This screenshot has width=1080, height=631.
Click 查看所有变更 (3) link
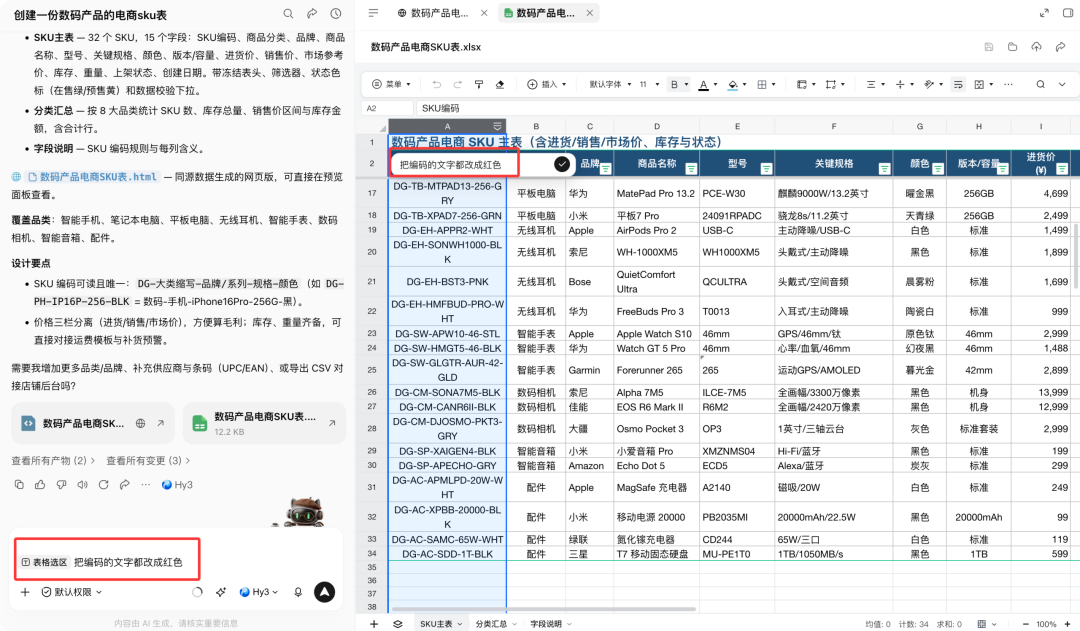tap(147, 460)
